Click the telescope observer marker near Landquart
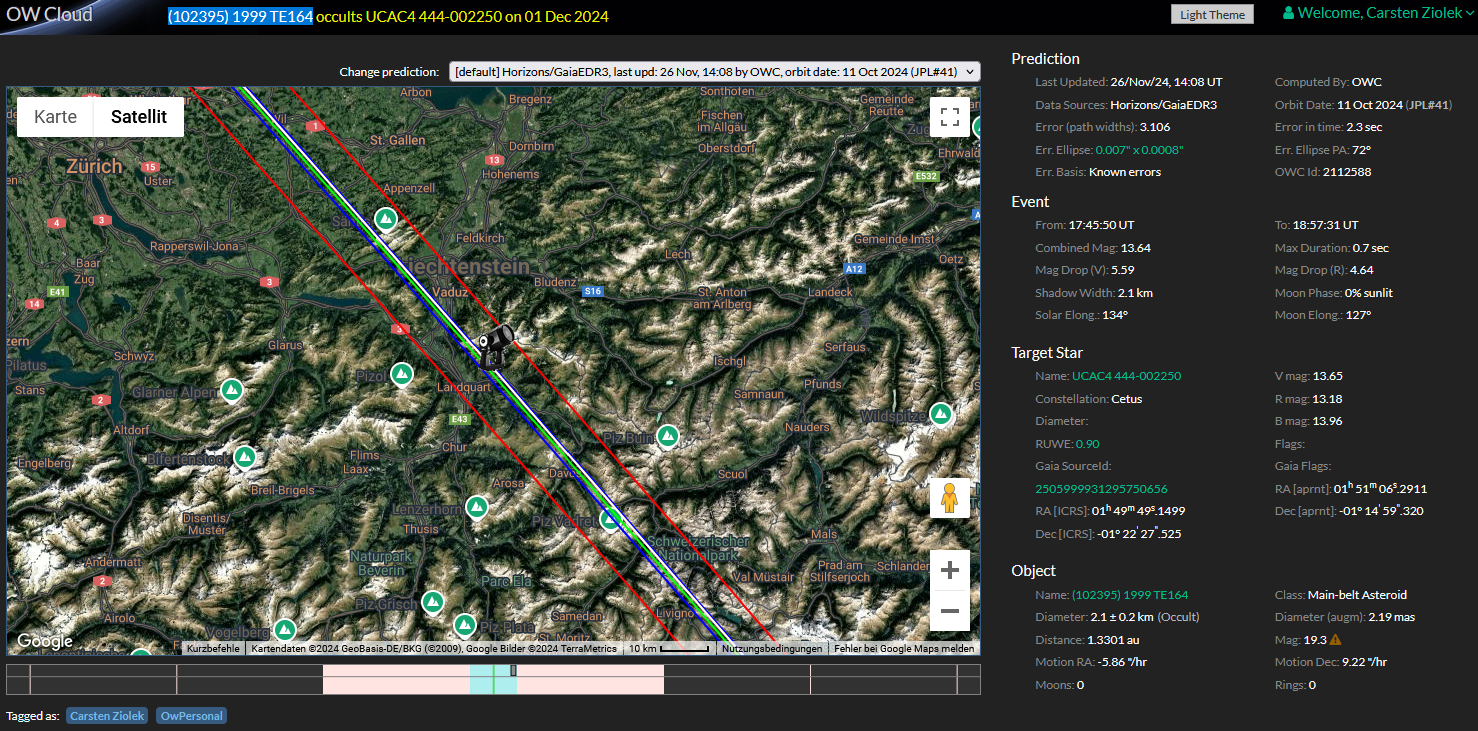Image resolution: width=1478 pixels, height=731 pixels. tap(495, 345)
